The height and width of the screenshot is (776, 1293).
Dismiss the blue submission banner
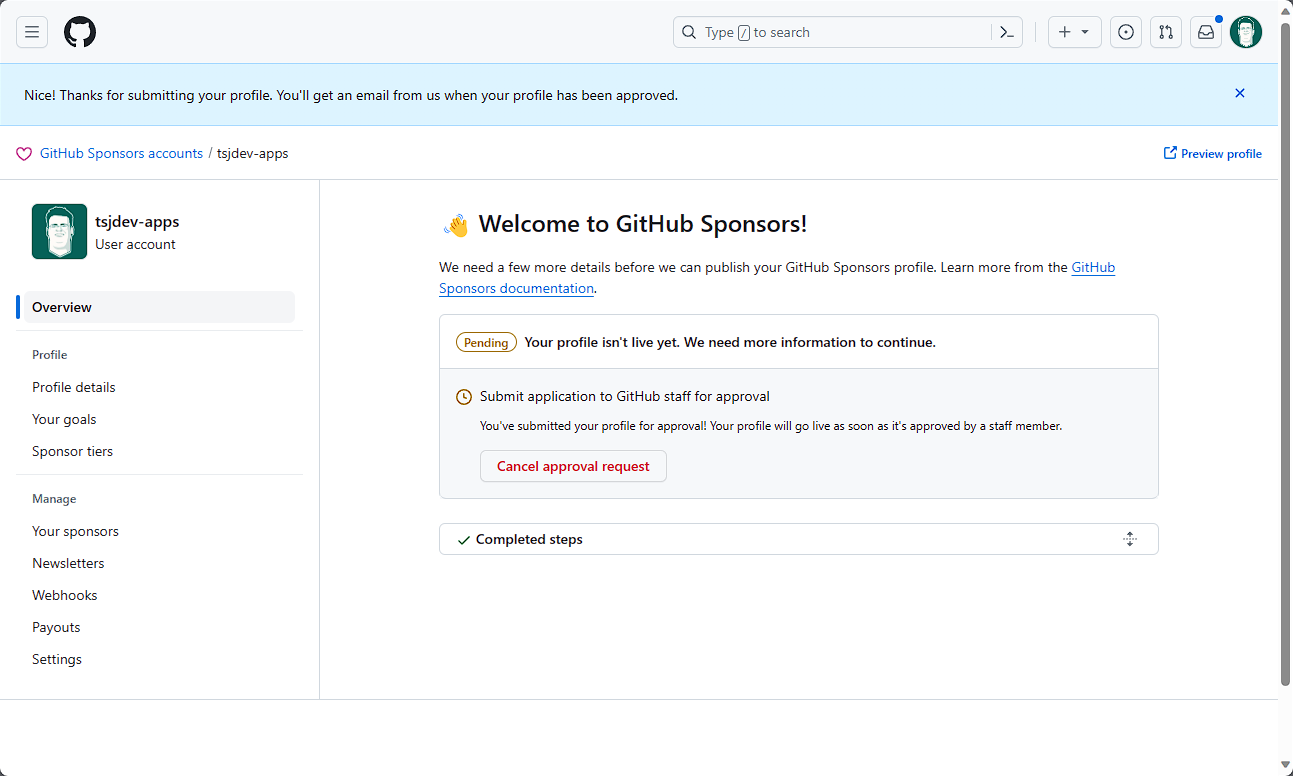(x=1240, y=93)
